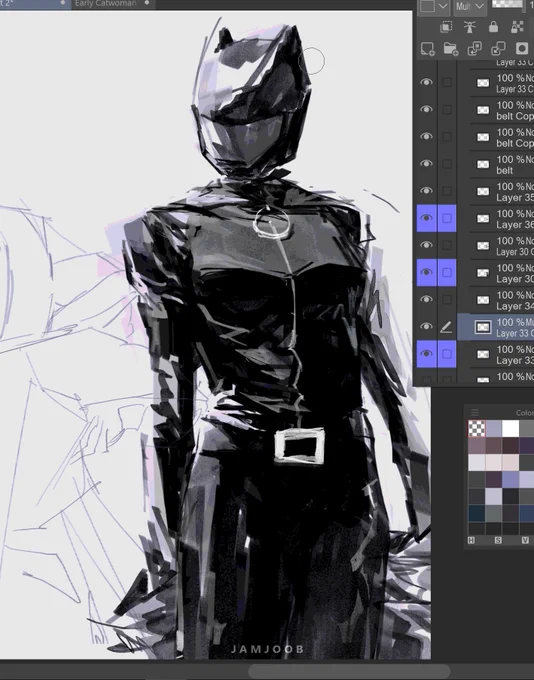The width and height of the screenshot is (534, 680).
Task: Create a new layer folder
Action: [451, 49]
